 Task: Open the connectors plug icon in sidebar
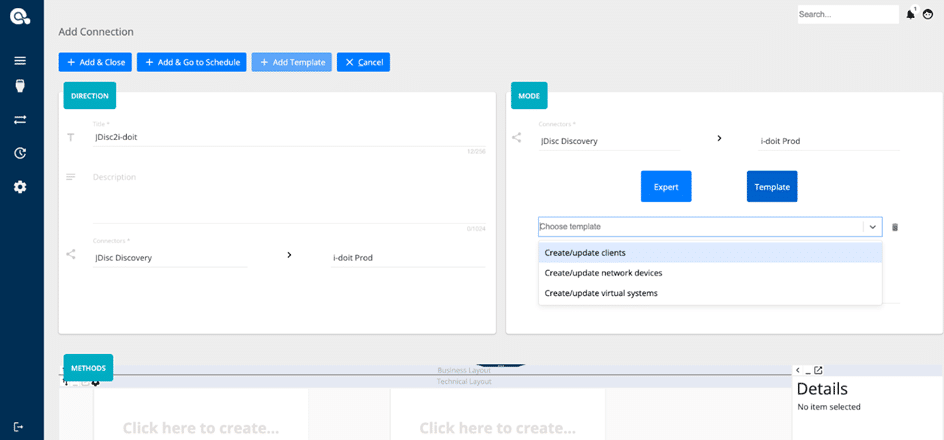[20, 86]
